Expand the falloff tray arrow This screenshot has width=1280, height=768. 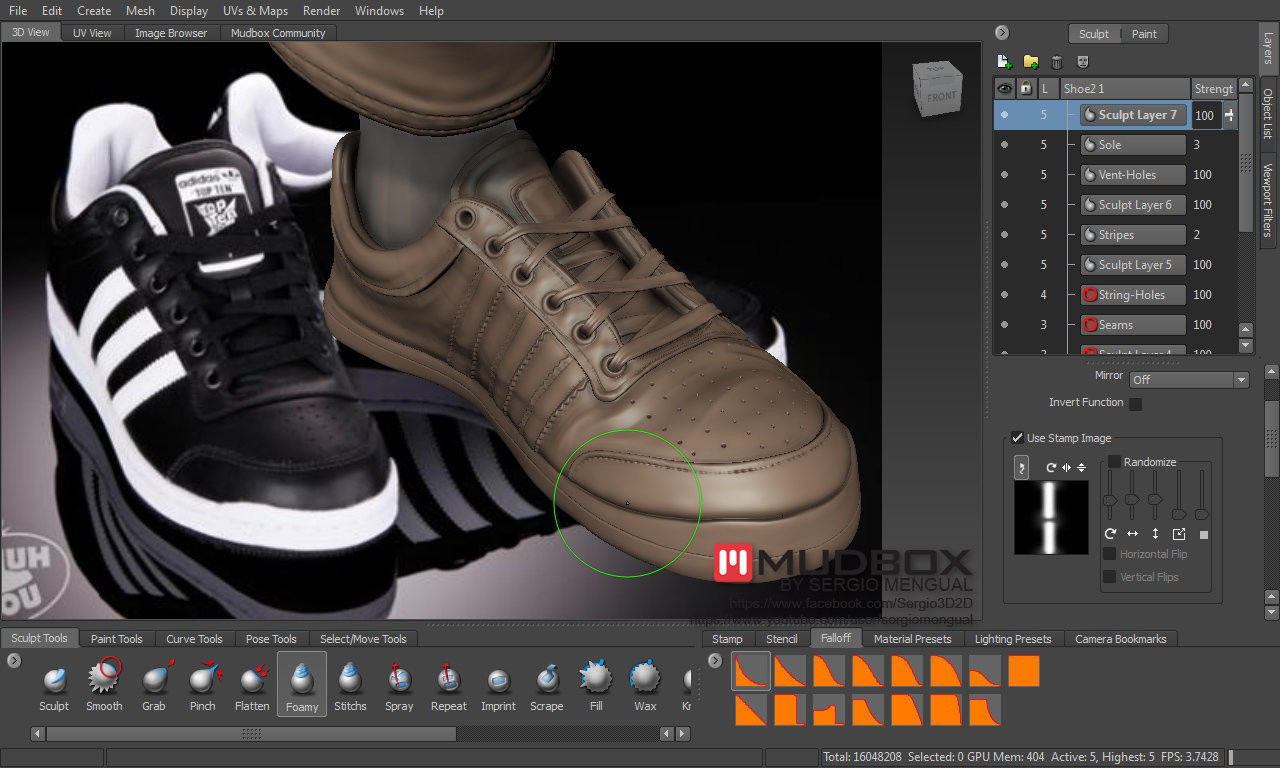click(715, 661)
